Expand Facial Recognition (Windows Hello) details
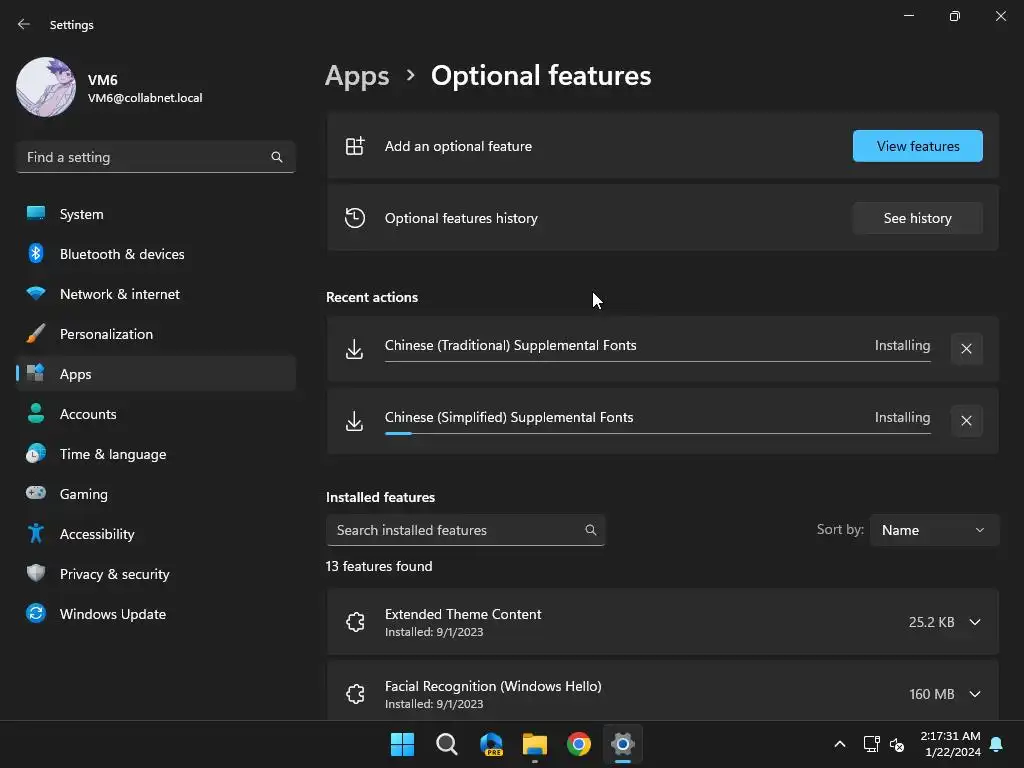 click(x=975, y=694)
